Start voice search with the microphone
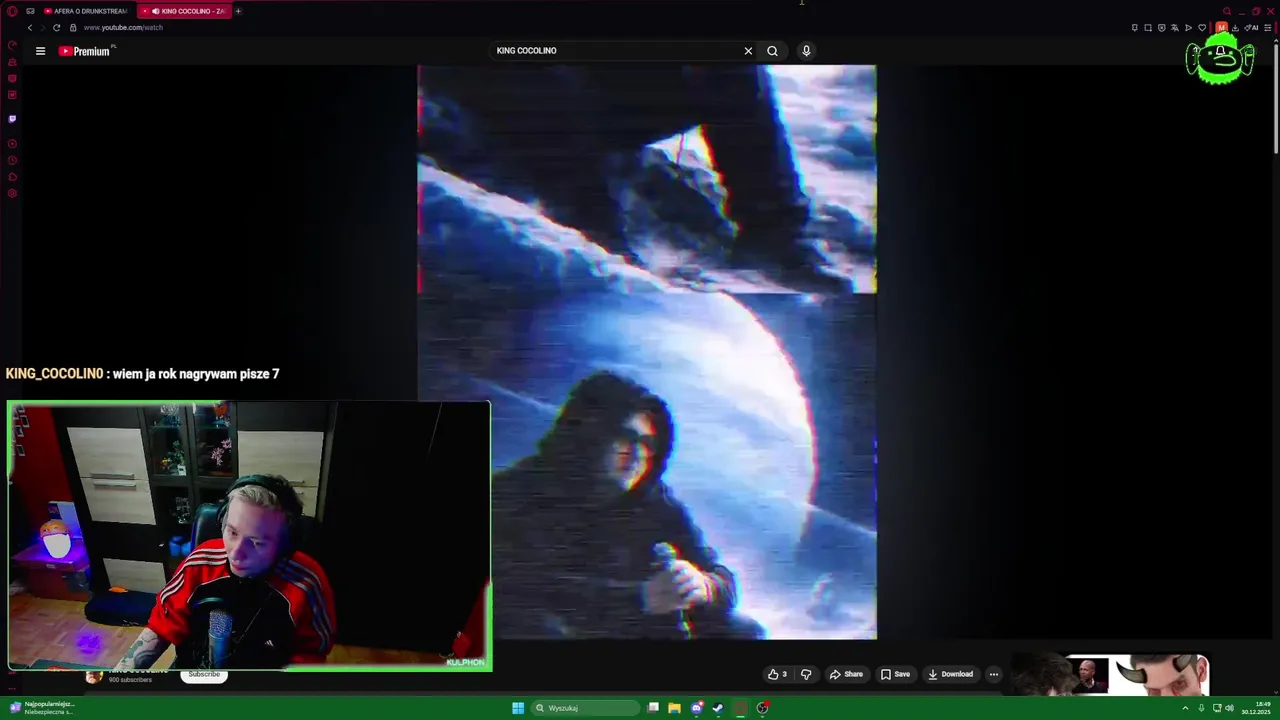This screenshot has width=1280, height=720. tap(806, 51)
